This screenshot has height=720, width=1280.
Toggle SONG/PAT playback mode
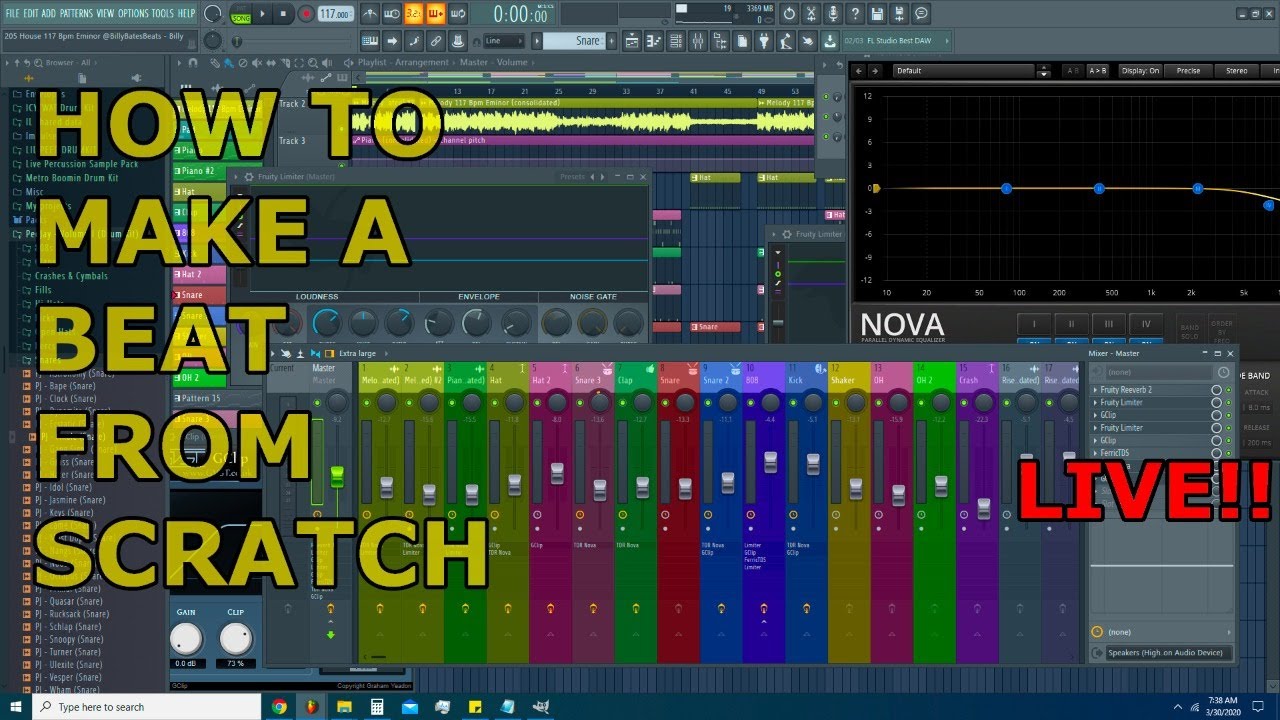(241, 14)
